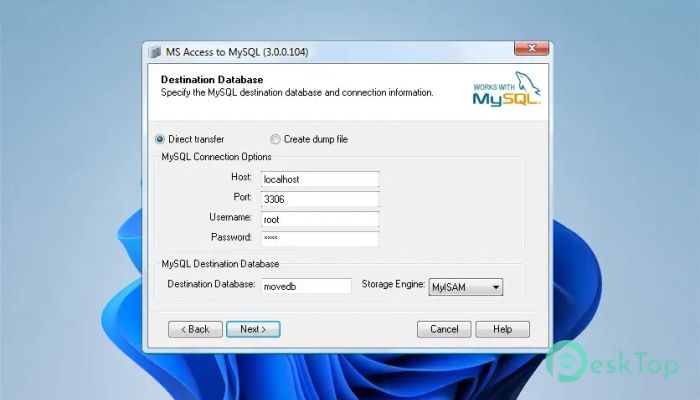Proceed with the Next button

[x=253, y=329]
